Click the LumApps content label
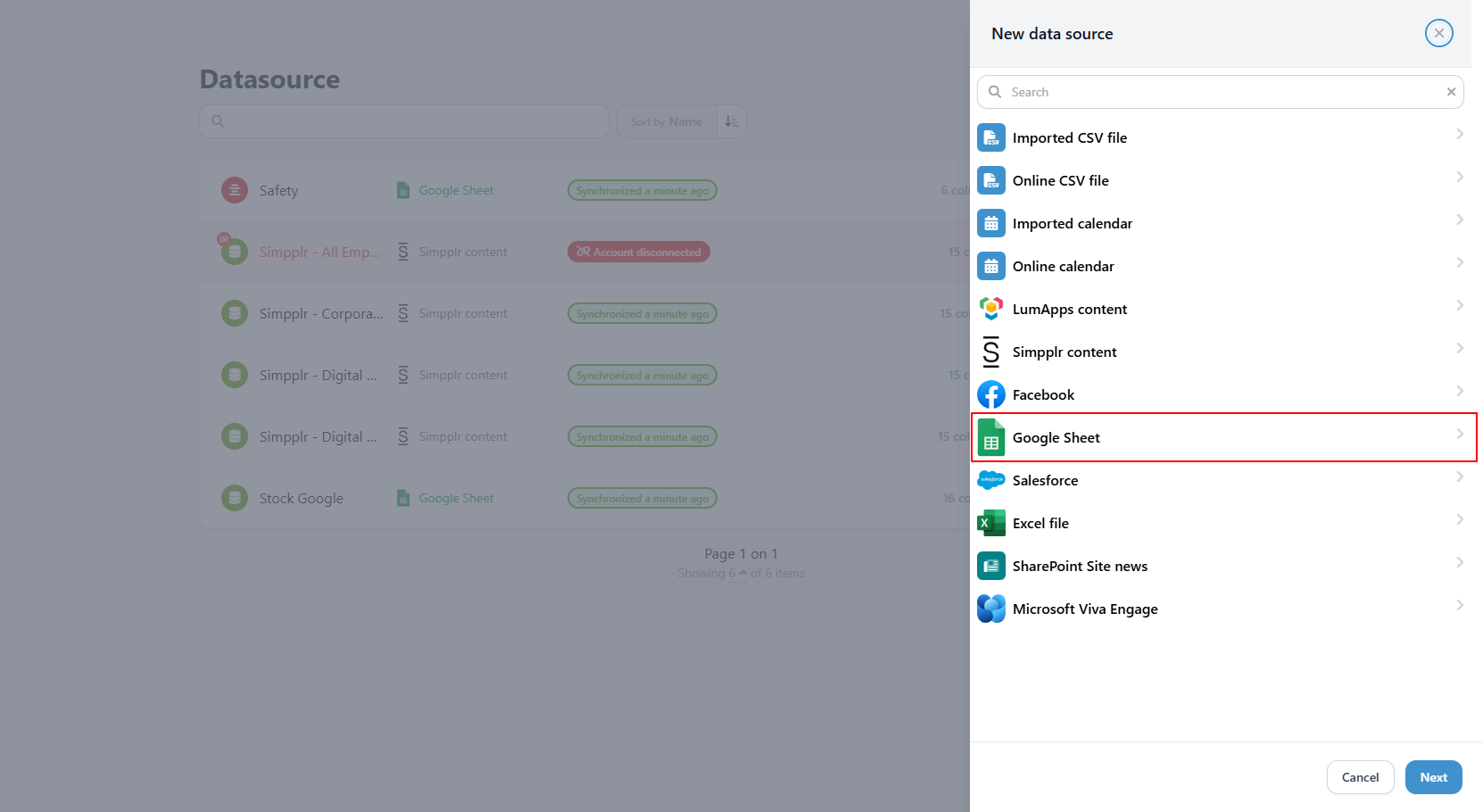Viewport: 1483px width, 812px height. (1070, 309)
